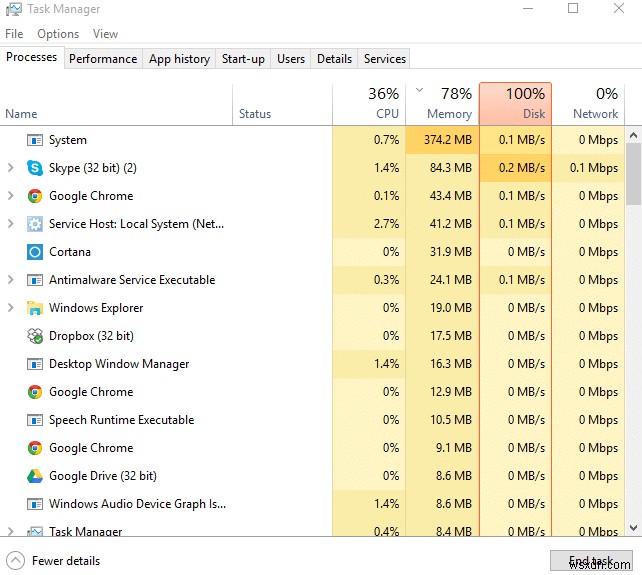Switch to the Users tab
642x575 pixels.
tap(291, 59)
